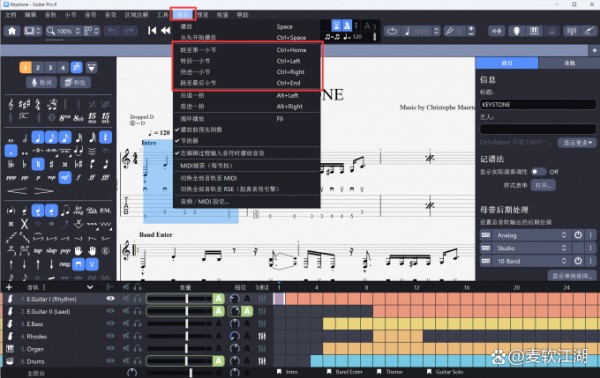
Task: Choose the 音频 / MIDI 设定 menu entry
Action: tap(246, 201)
